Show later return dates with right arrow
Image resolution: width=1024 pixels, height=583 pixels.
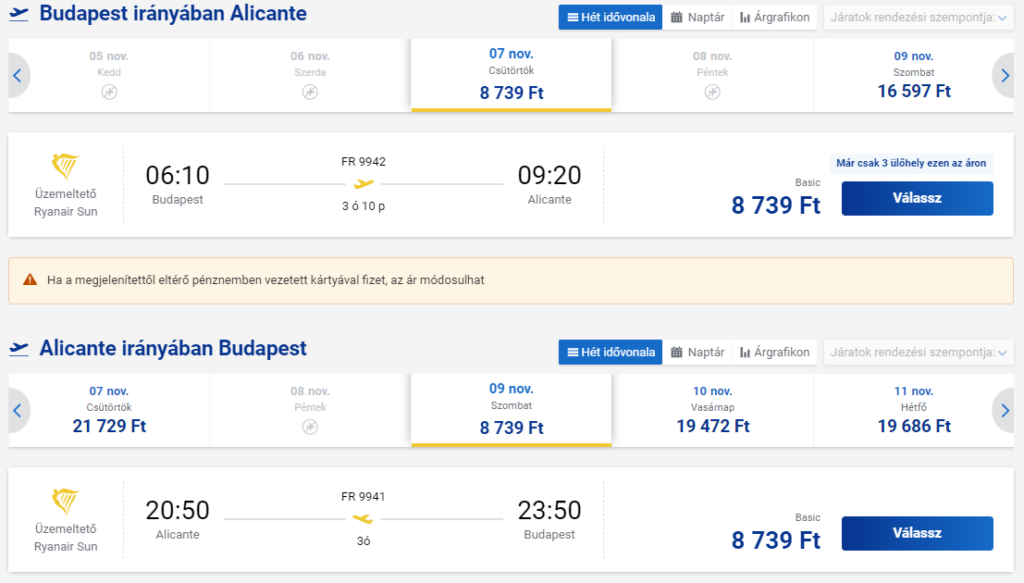(x=1005, y=411)
